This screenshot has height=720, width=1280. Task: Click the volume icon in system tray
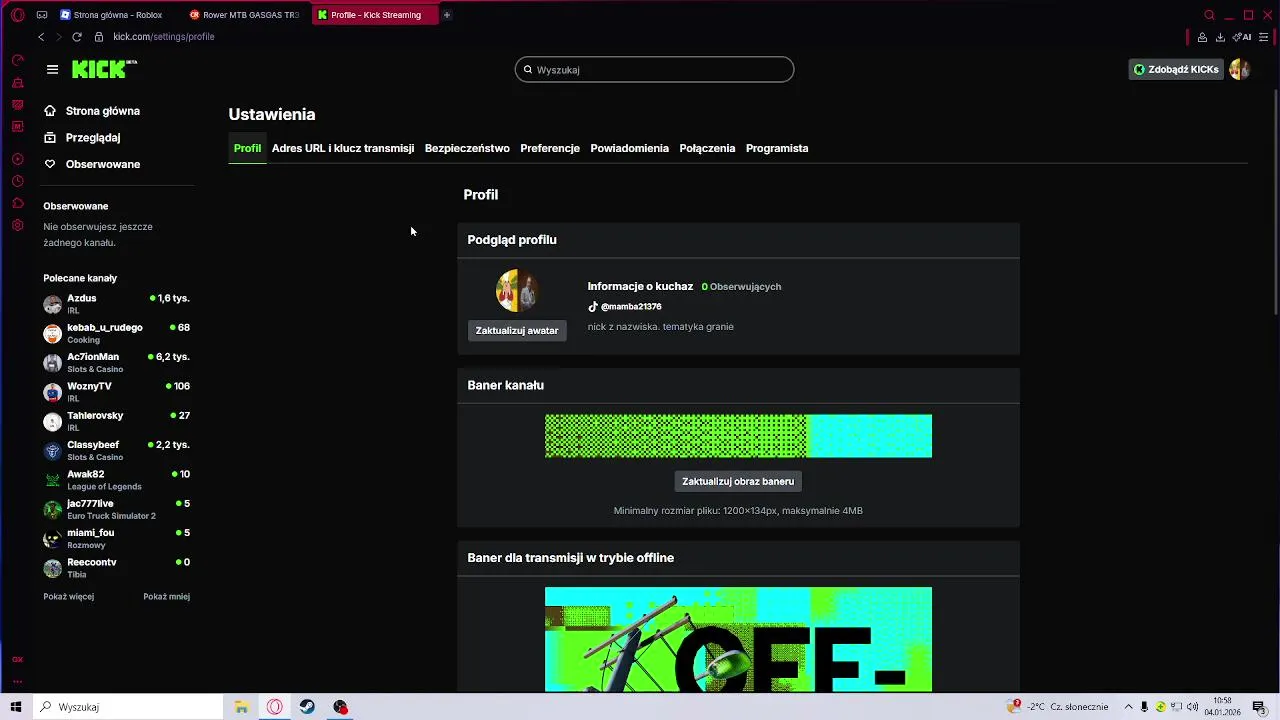(x=1193, y=707)
